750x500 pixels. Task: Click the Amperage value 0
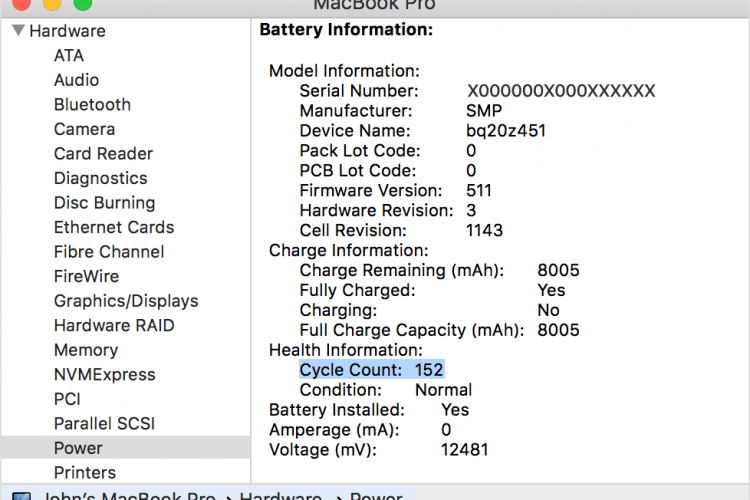[446, 430]
